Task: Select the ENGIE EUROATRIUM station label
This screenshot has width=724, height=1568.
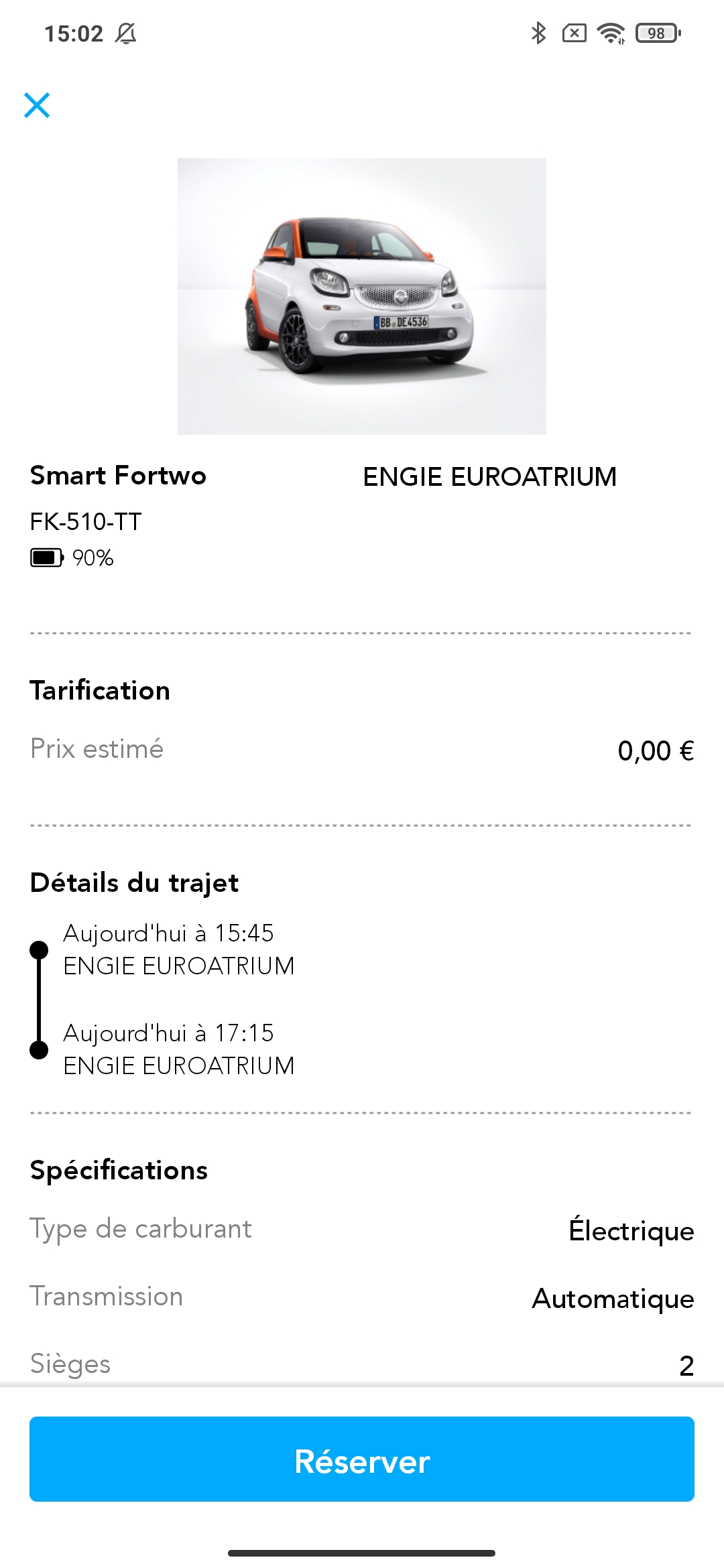Action: (489, 477)
